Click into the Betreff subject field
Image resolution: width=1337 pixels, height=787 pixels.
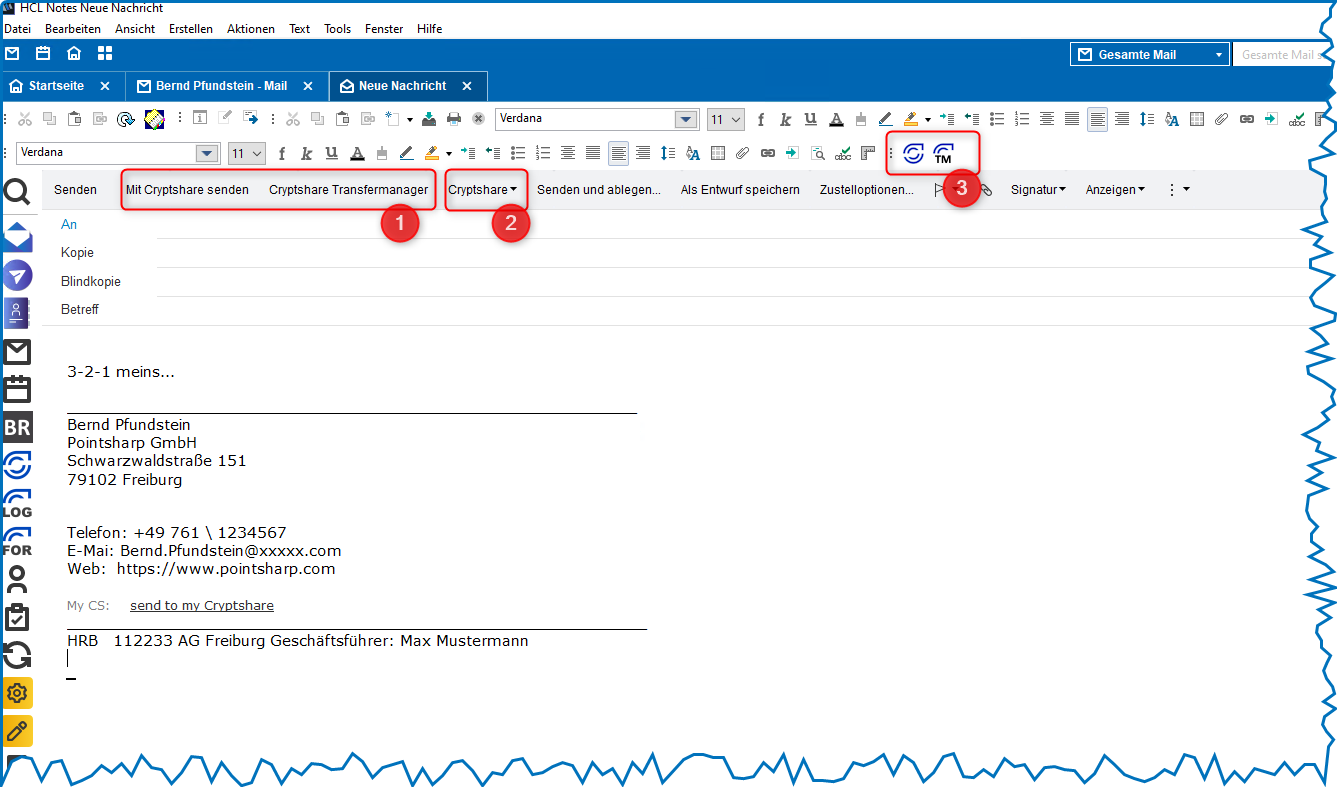point(700,310)
